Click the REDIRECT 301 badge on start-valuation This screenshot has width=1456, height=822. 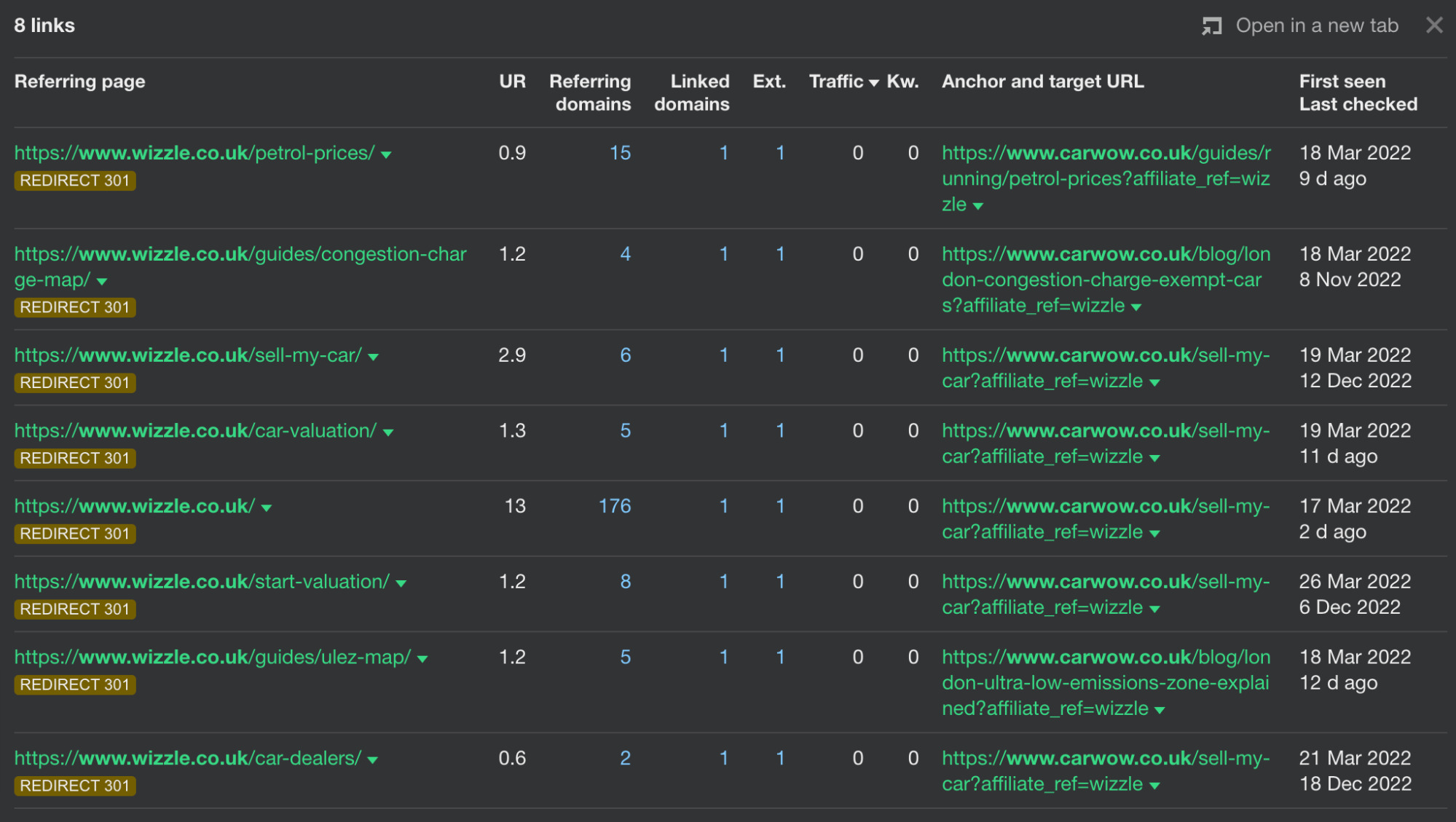coord(75,608)
